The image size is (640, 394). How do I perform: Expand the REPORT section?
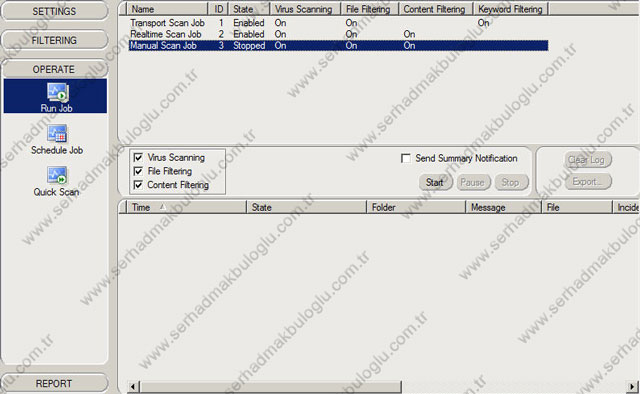tap(54, 383)
